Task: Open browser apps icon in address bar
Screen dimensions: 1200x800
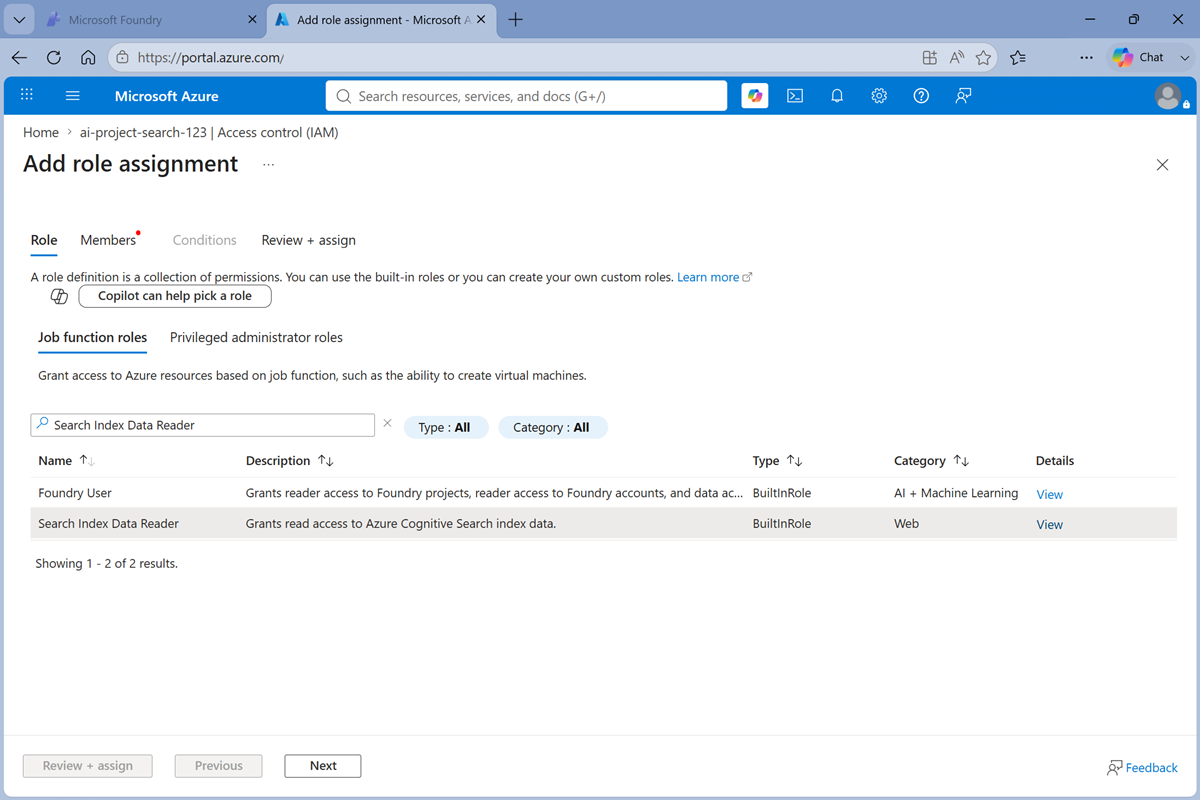Action: point(930,58)
